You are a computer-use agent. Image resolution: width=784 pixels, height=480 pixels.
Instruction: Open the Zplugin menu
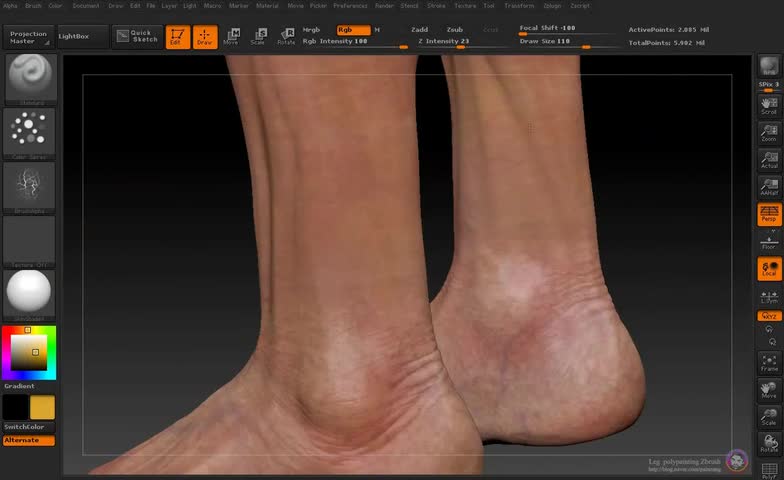552,6
